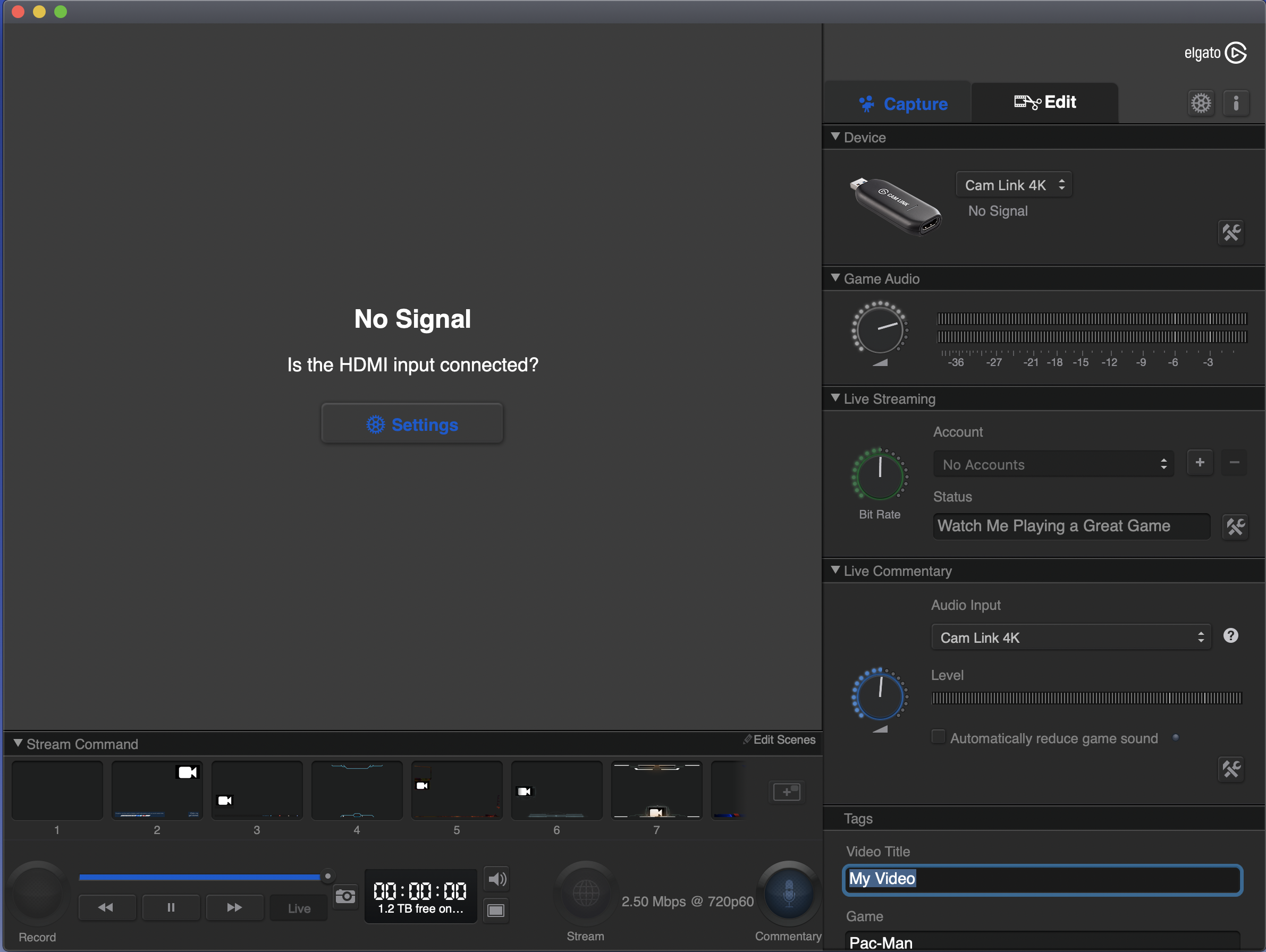
Task: Enable Automatically reduce game sound
Action: coord(938,737)
